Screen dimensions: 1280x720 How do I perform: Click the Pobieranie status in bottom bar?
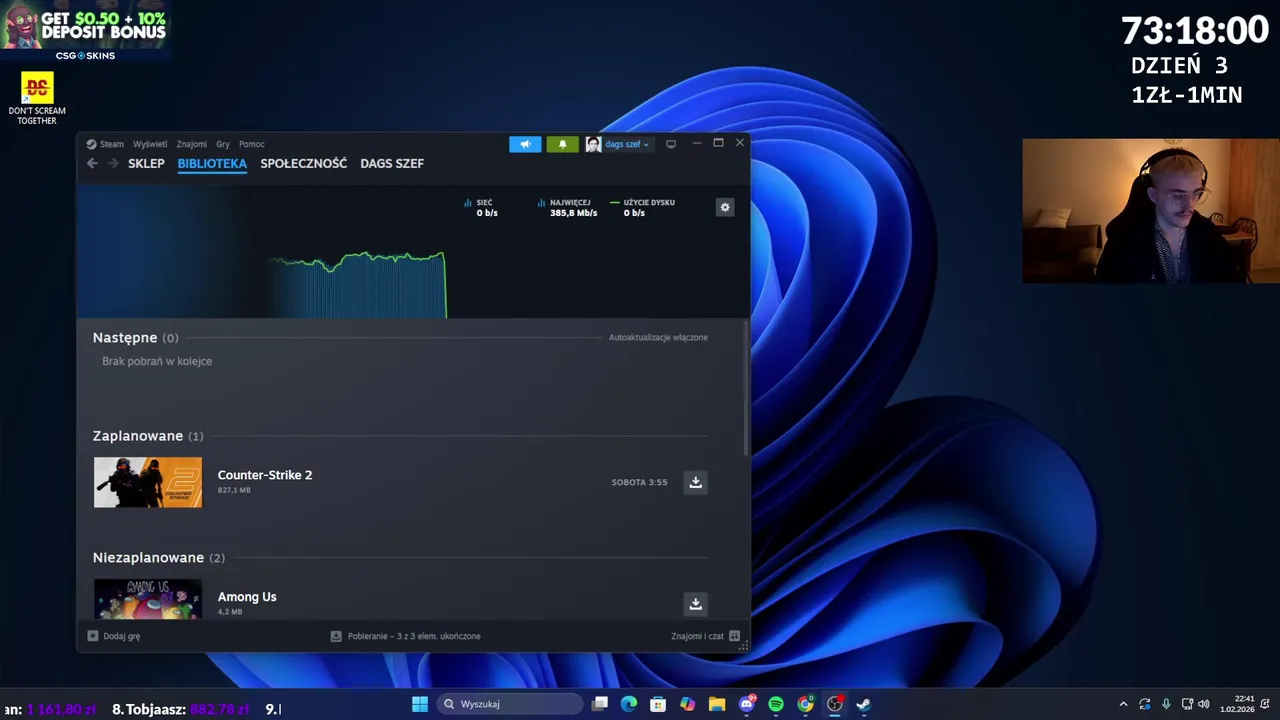pos(406,636)
